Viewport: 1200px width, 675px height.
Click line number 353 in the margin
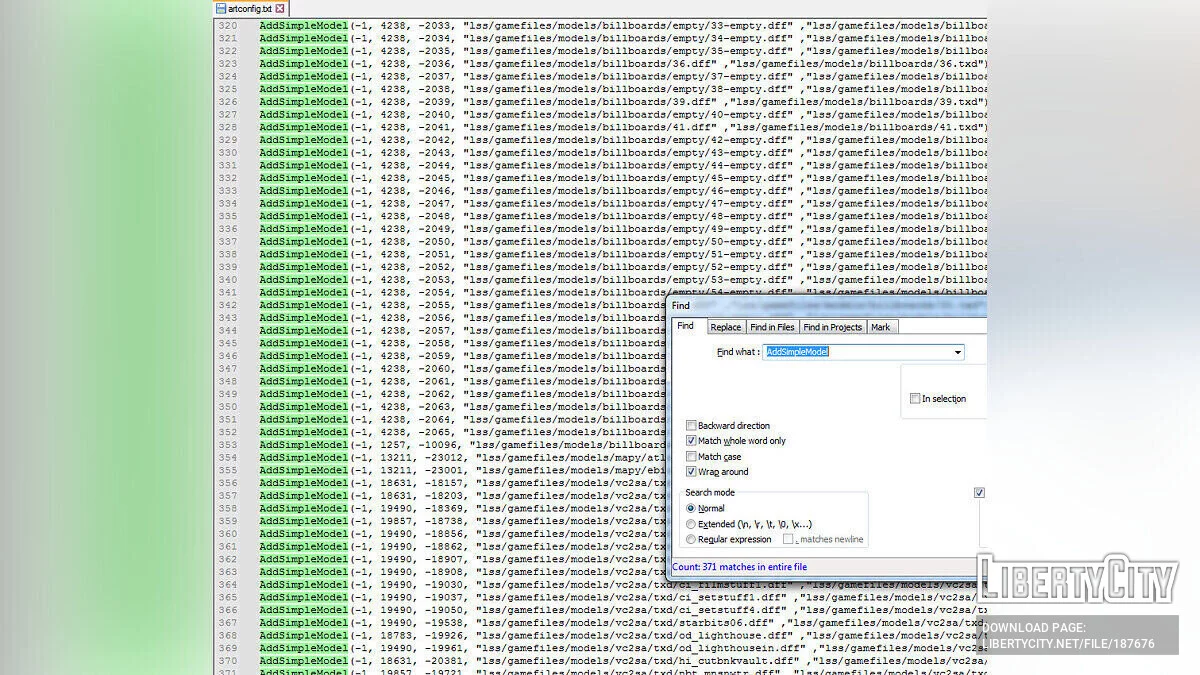tap(228, 445)
